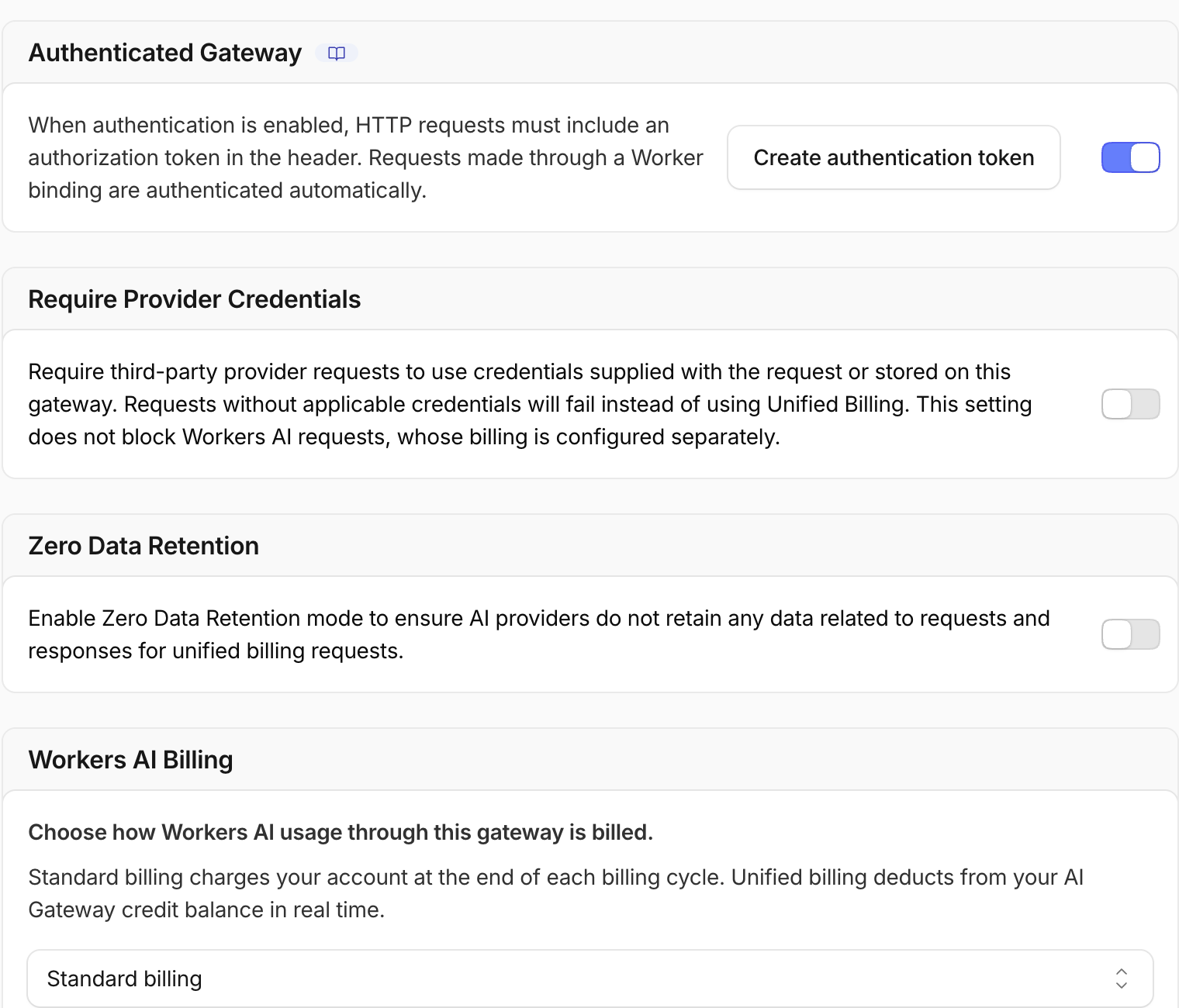Viewport: 1179px width, 1008px height.
Task: Open the Standard billing dropdown
Action: pyautogui.click(x=590, y=979)
